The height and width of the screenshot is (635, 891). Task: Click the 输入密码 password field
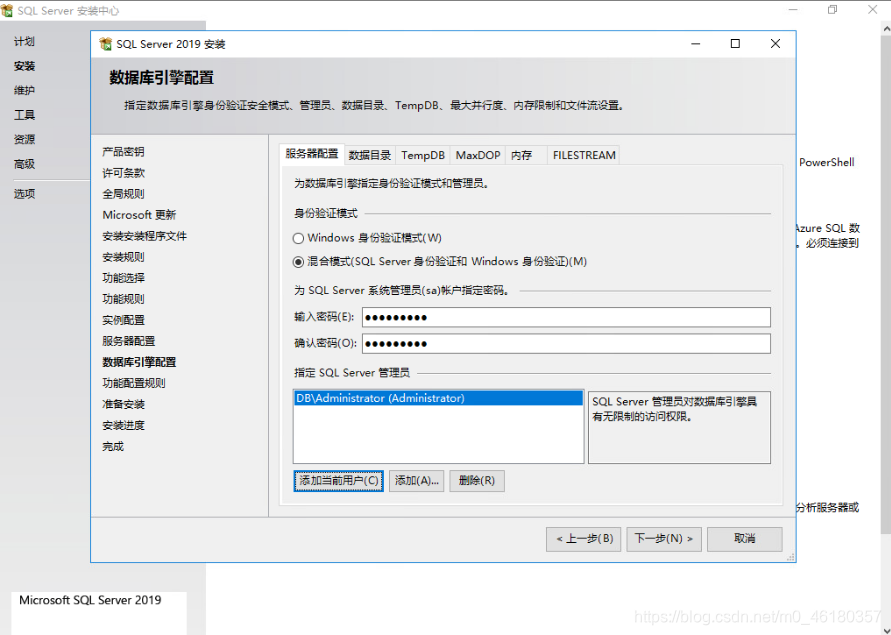tap(566, 317)
